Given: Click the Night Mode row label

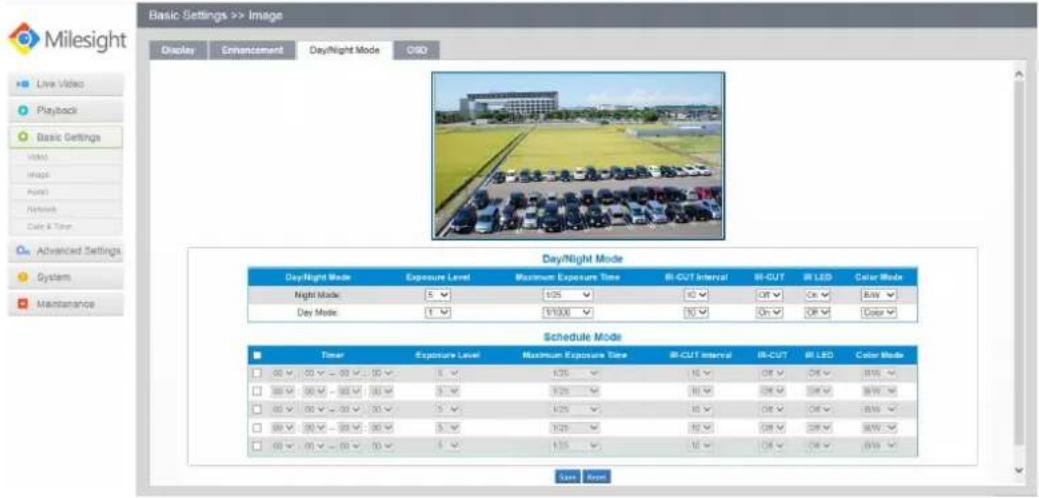Looking at the screenshot, I should pos(317,295).
